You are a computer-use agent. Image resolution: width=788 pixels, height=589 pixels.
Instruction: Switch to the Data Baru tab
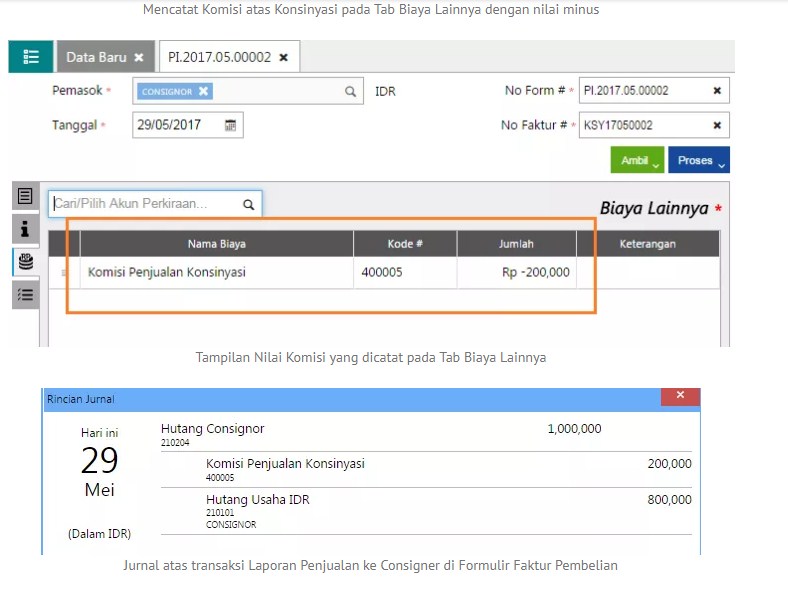pos(96,58)
